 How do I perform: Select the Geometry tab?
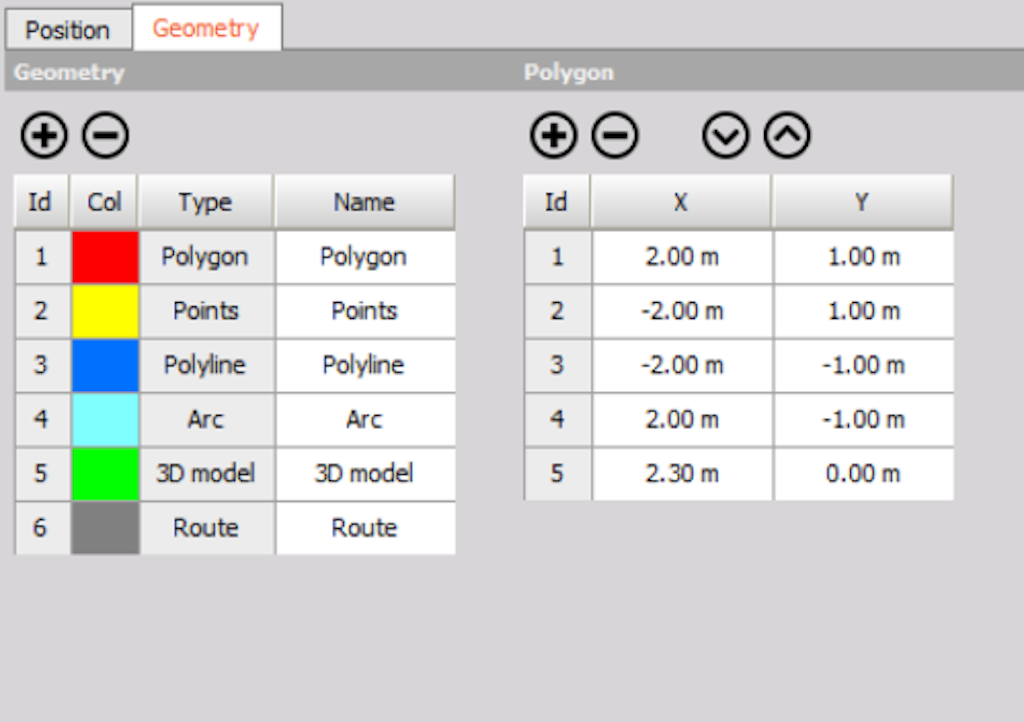pyautogui.click(x=206, y=28)
